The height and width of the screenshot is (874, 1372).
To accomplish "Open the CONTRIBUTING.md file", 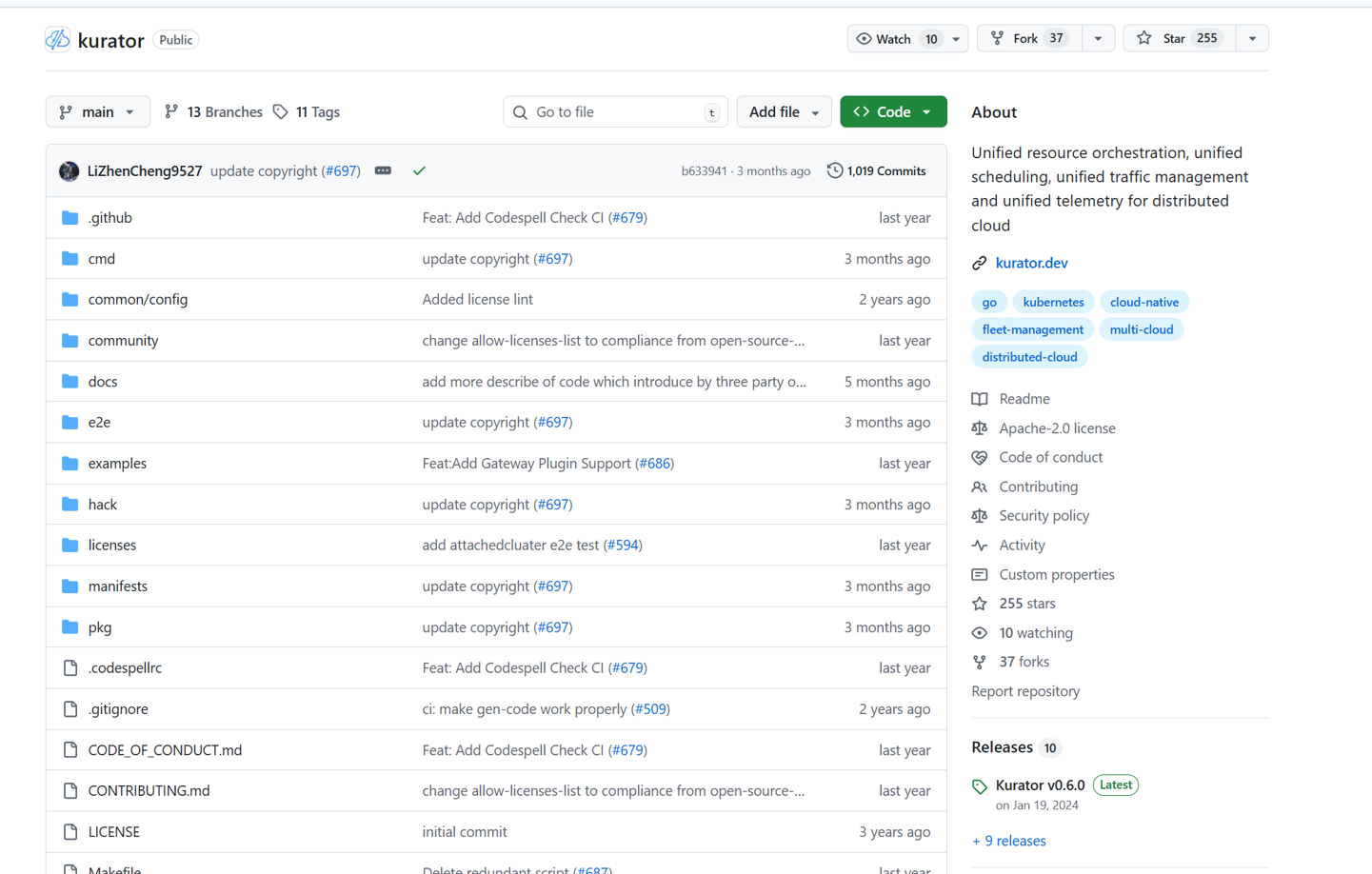I will (x=149, y=791).
